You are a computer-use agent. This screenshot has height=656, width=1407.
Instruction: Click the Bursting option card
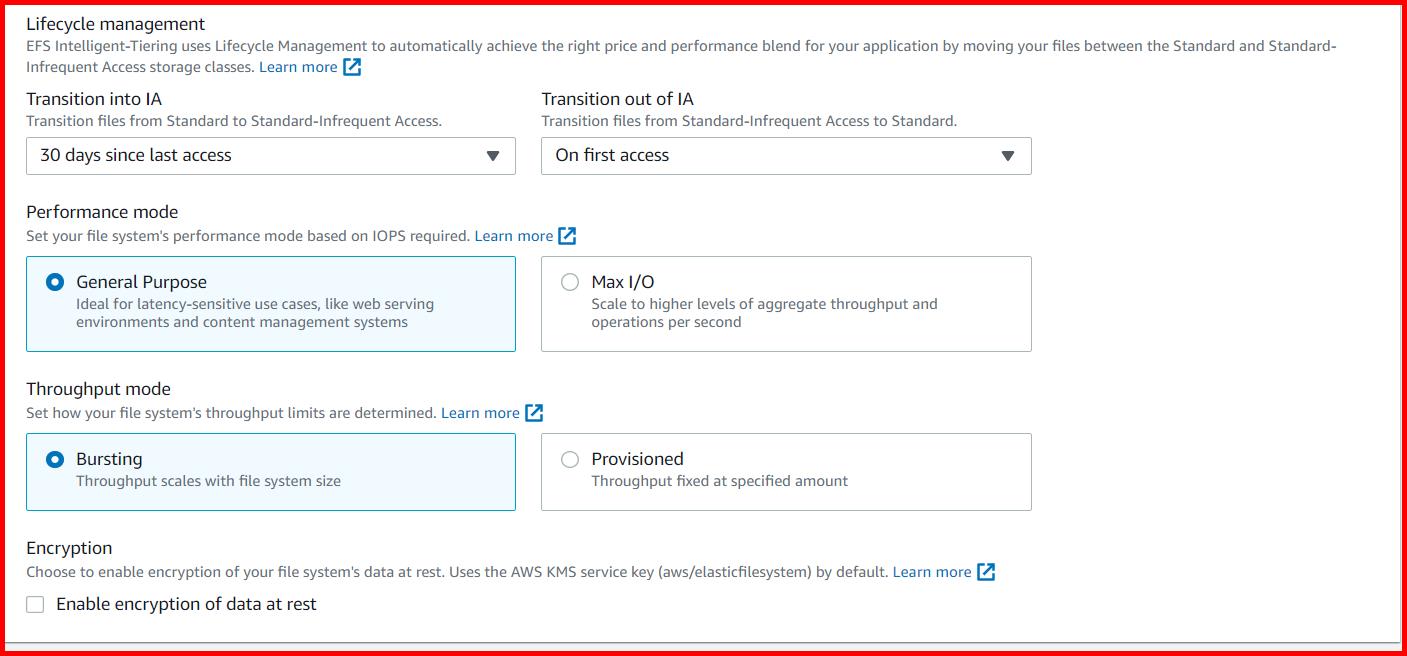tap(270, 470)
